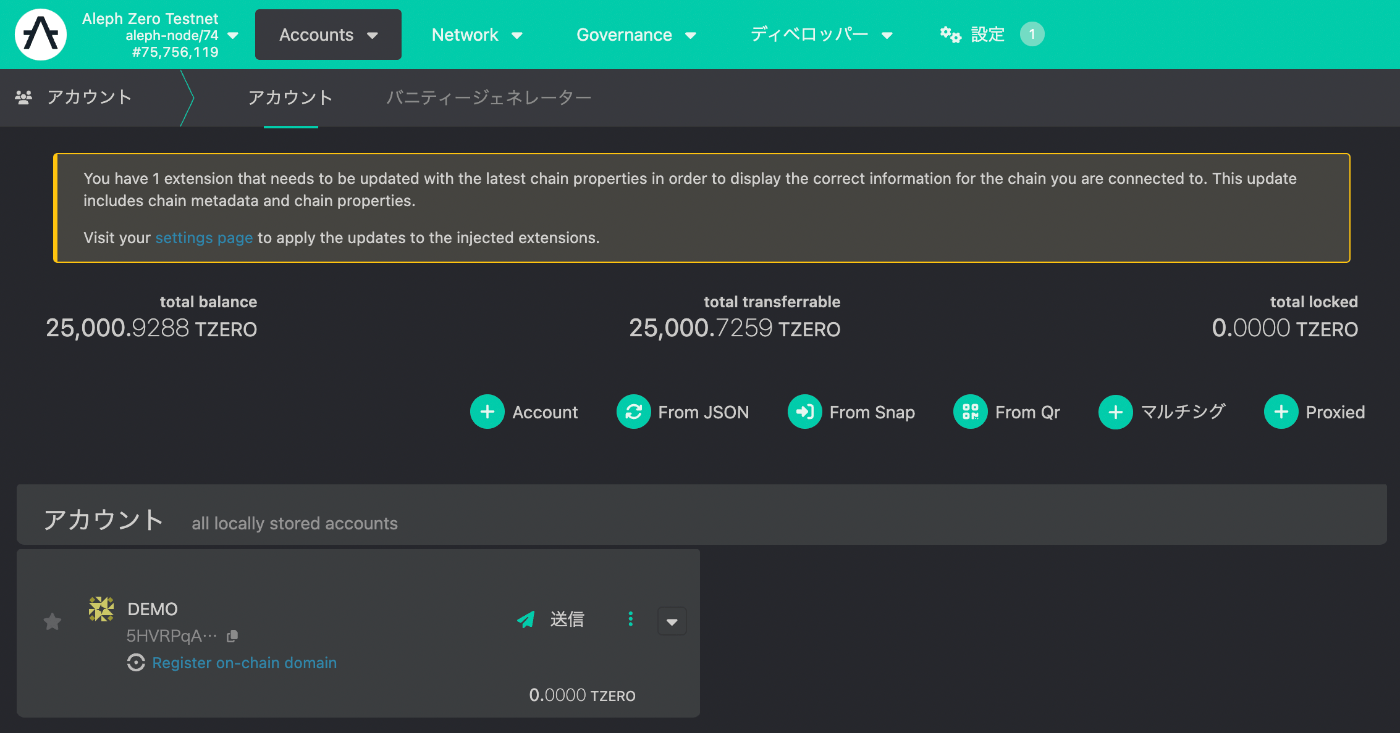The image size is (1400, 733).
Task: Click the Aleph Zero logo icon
Action: (x=41, y=35)
